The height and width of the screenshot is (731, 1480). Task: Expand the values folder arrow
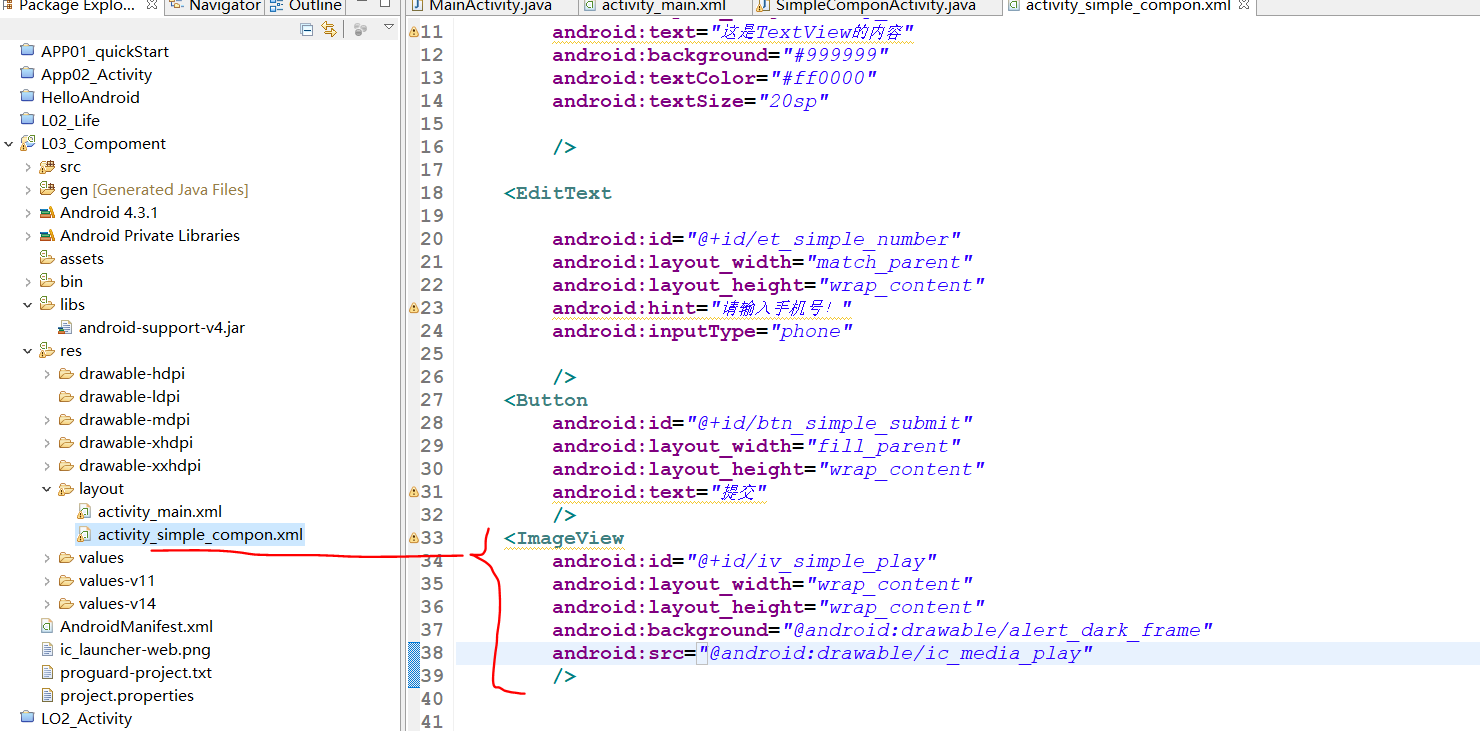tap(47, 557)
